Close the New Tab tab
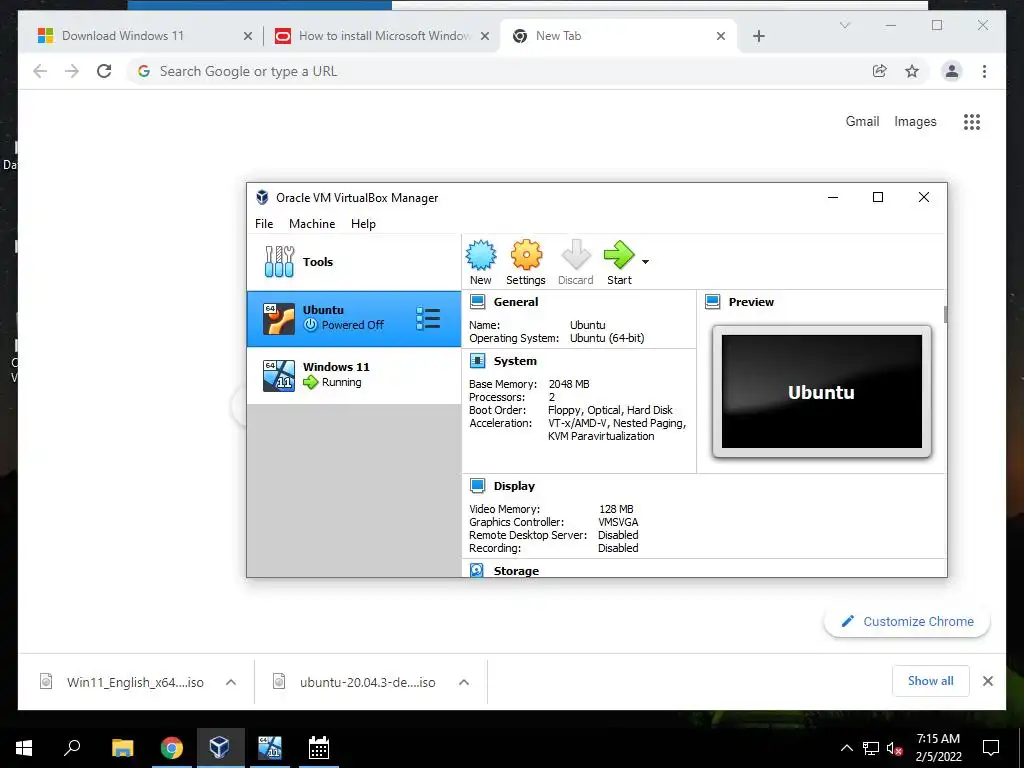This screenshot has width=1024, height=768. (x=721, y=36)
